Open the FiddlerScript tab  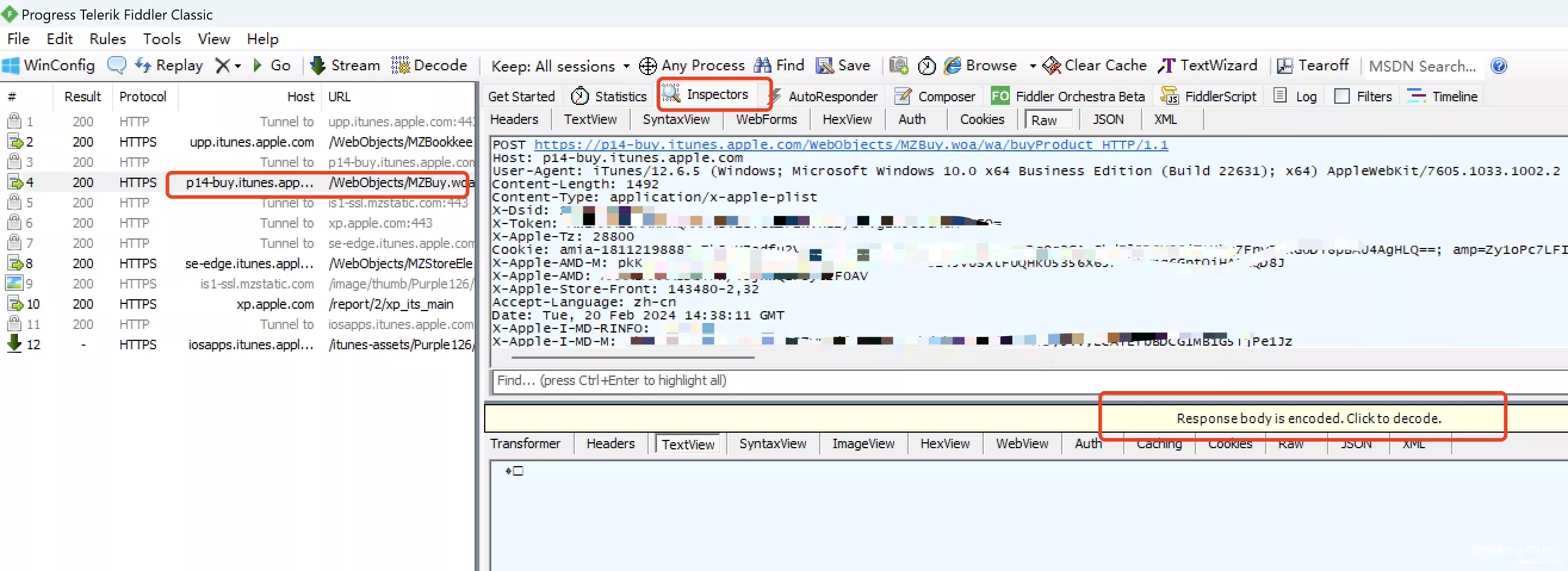coord(1208,96)
